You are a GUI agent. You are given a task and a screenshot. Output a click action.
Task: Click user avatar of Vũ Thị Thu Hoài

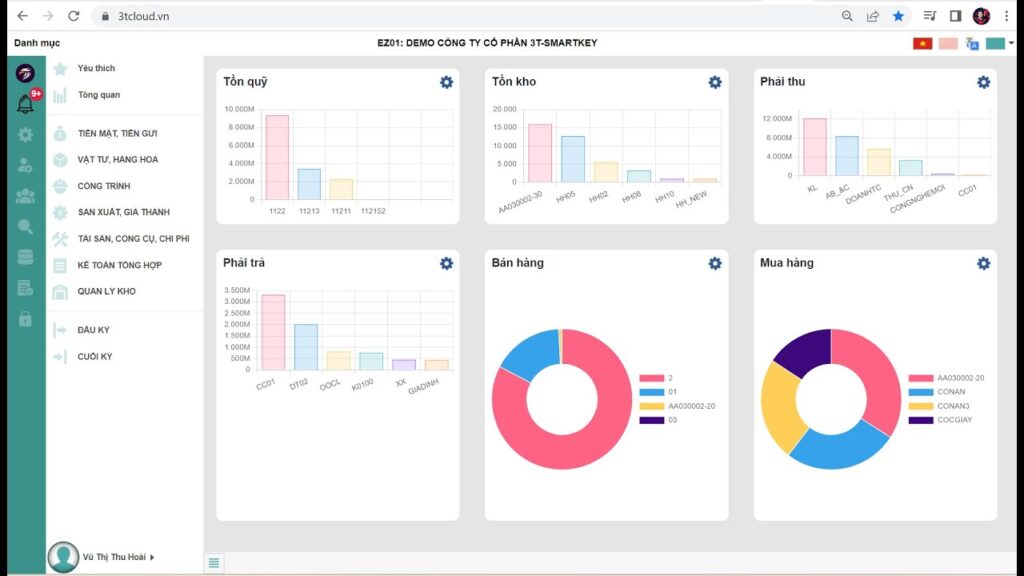[x=63, y=557]
